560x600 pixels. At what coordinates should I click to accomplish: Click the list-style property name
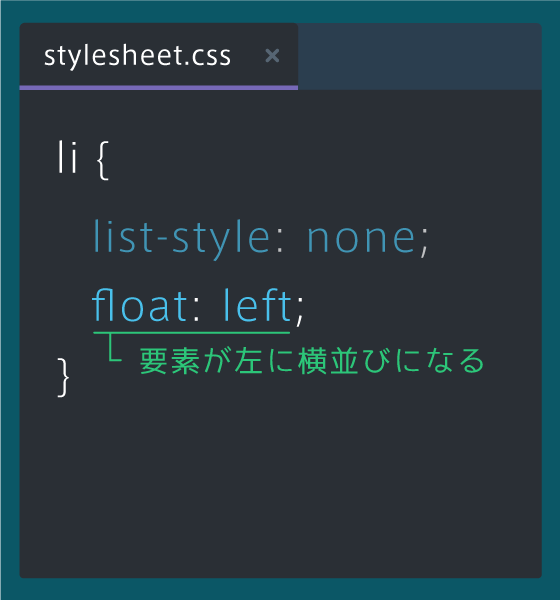pyautogui.click(x=182, y=239)
